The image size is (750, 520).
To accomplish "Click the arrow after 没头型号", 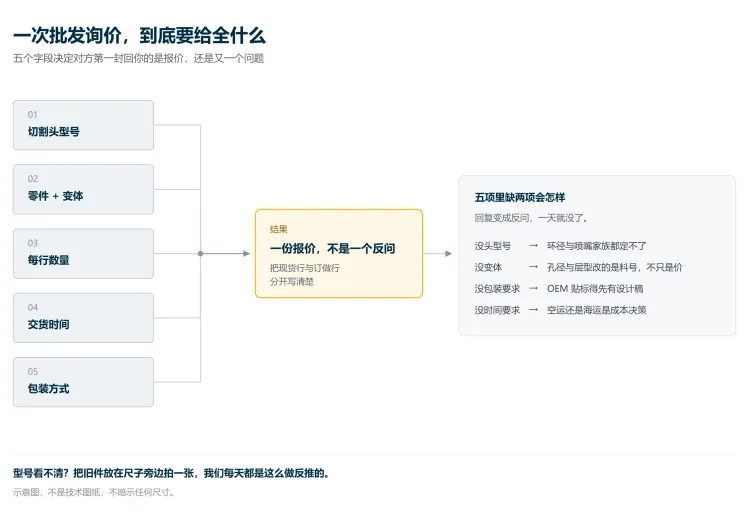I will 533,245.
